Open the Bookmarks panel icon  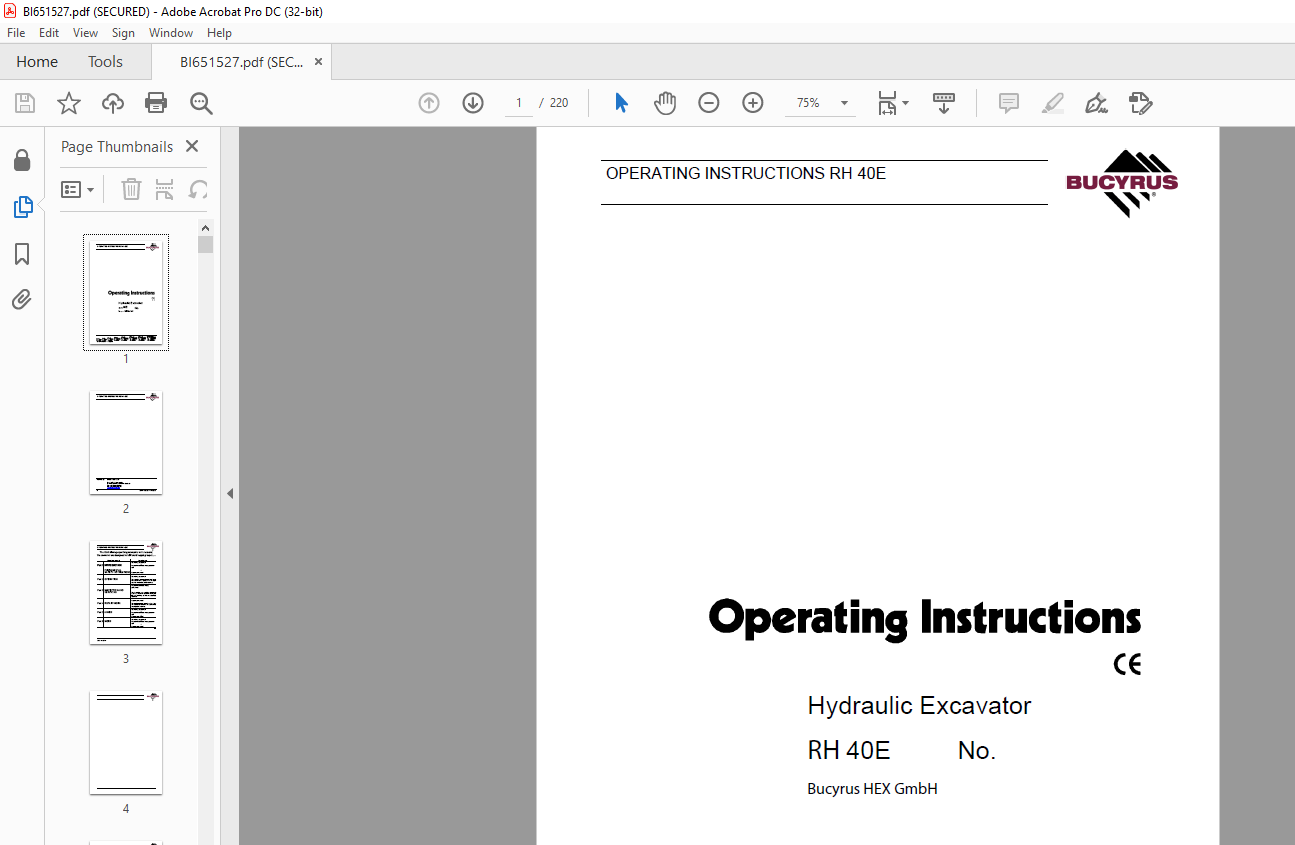coord(22,254)
